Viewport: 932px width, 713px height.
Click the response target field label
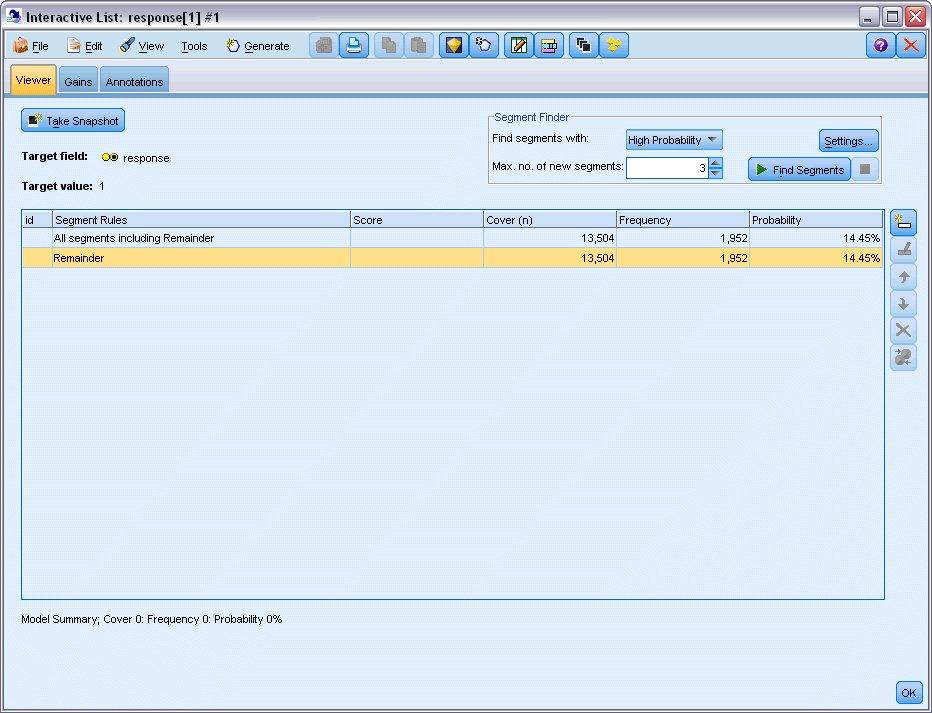pos(146,158)
